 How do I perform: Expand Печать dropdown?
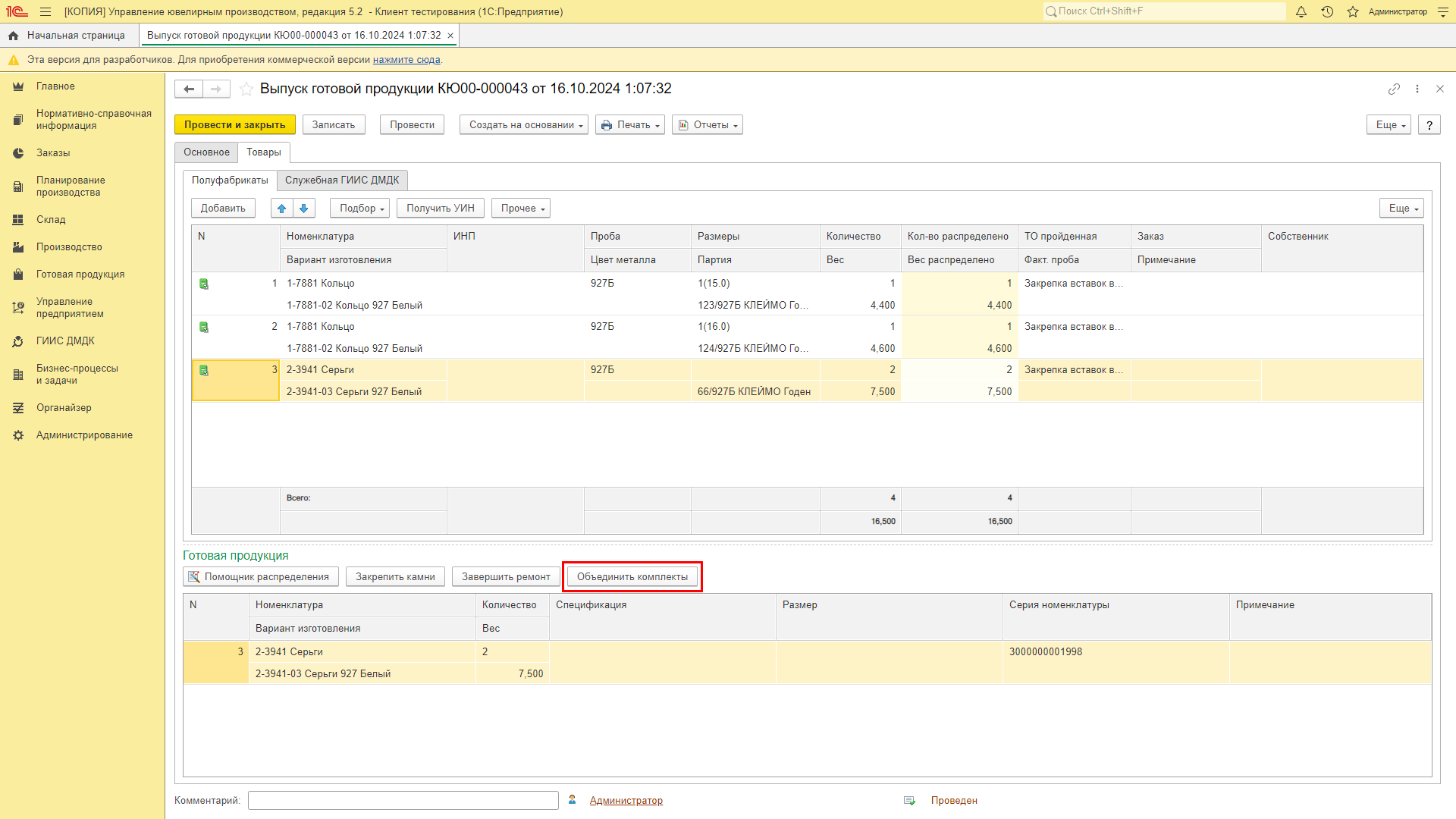630,125
